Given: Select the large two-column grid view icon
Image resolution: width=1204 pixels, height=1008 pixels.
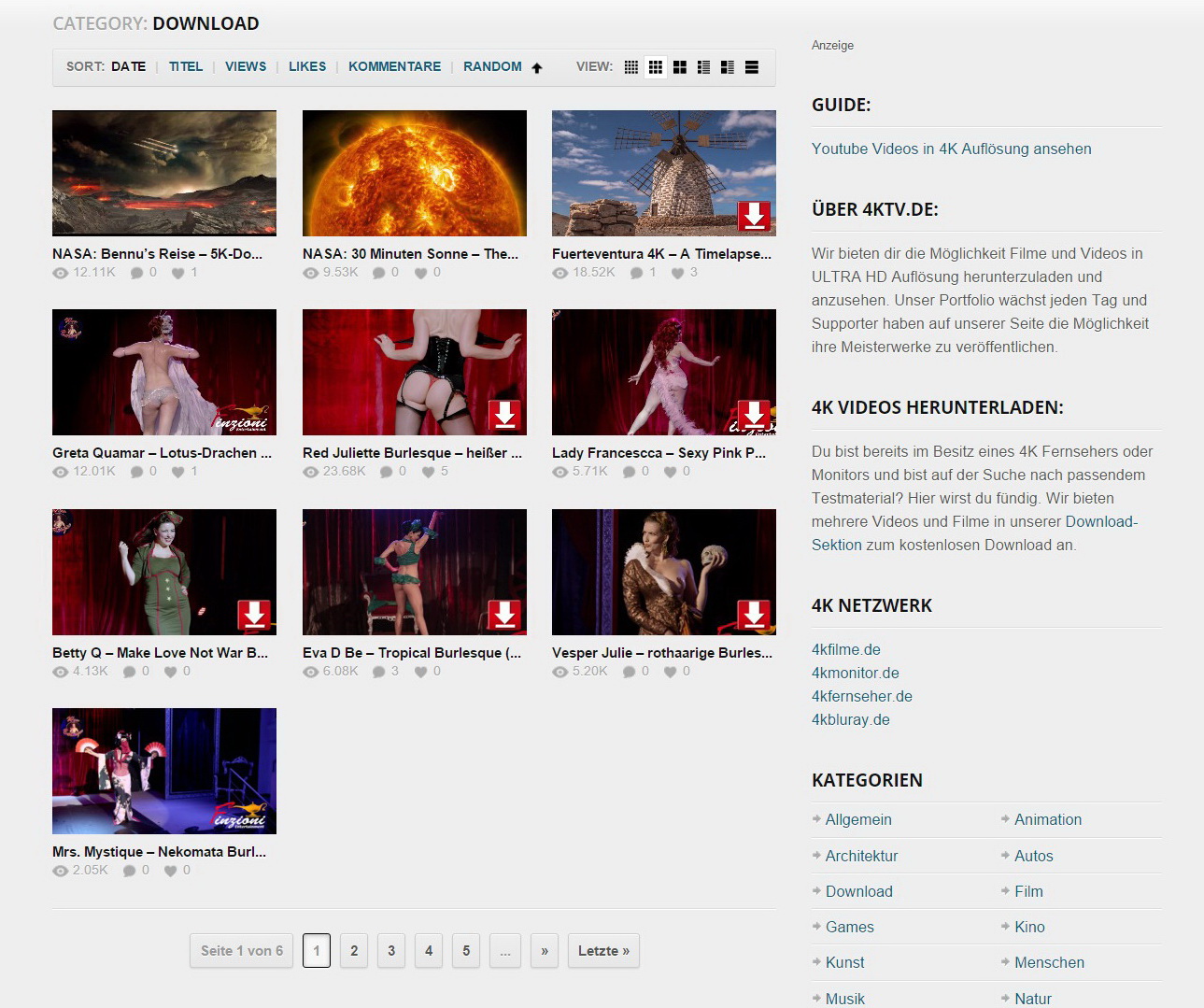Looking at the screenshot, I should [680, 67].
